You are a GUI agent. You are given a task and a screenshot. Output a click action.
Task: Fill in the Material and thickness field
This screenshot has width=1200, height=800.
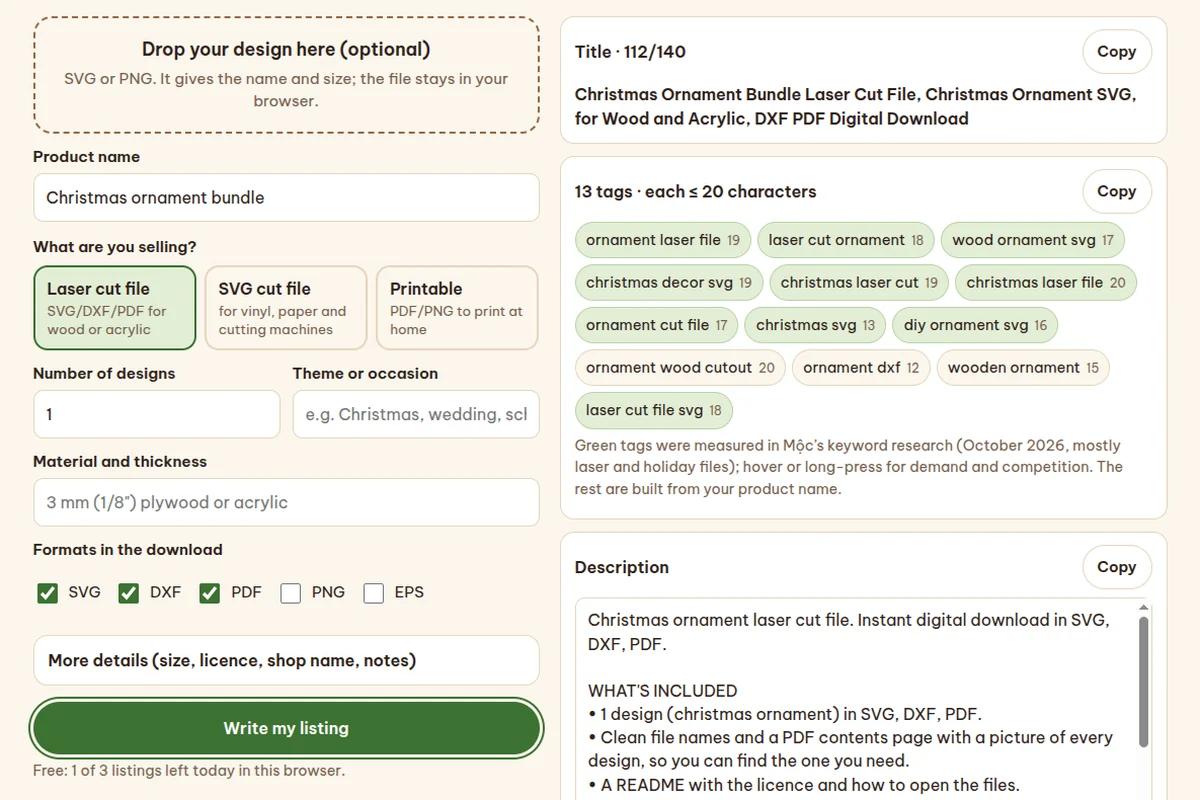coord(286,502)
